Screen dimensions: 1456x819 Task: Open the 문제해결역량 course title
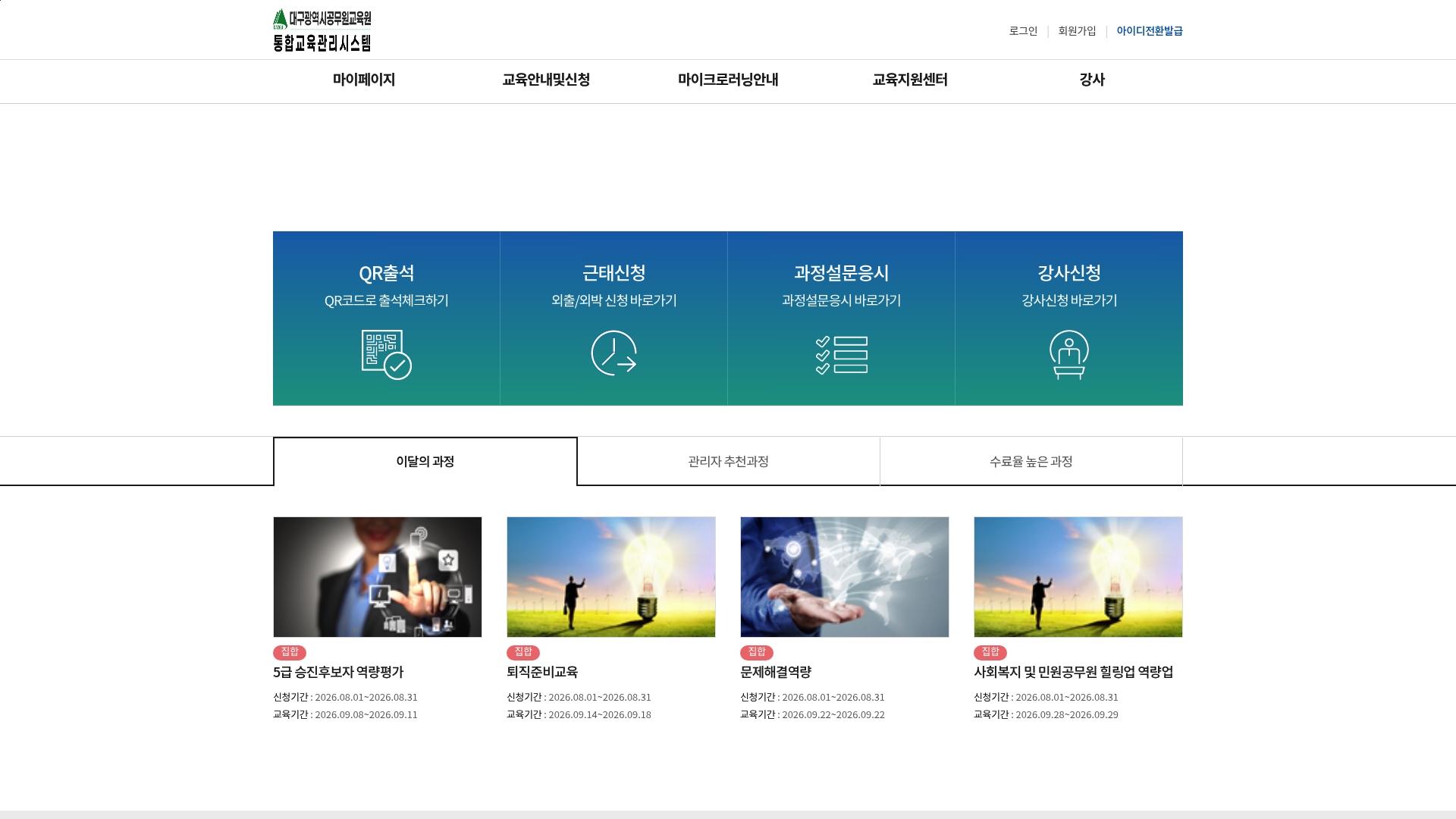(x=776, y=672)
